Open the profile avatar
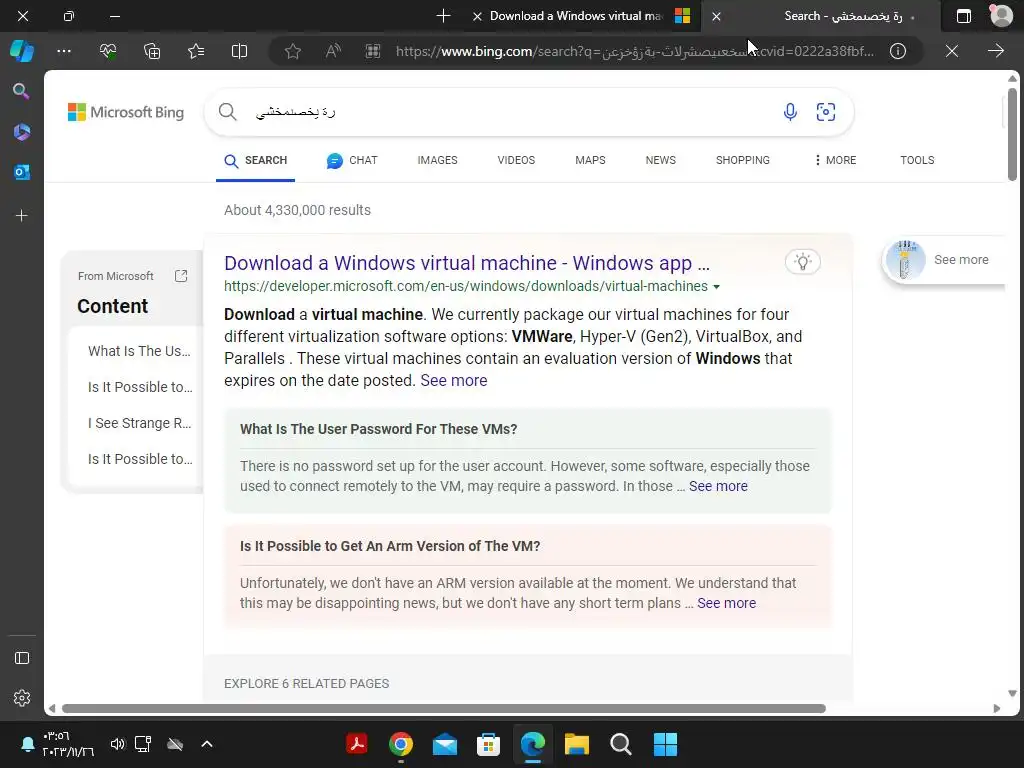Image resolution: width=1024 pixels, height=768 pixels. [1000, 16]
